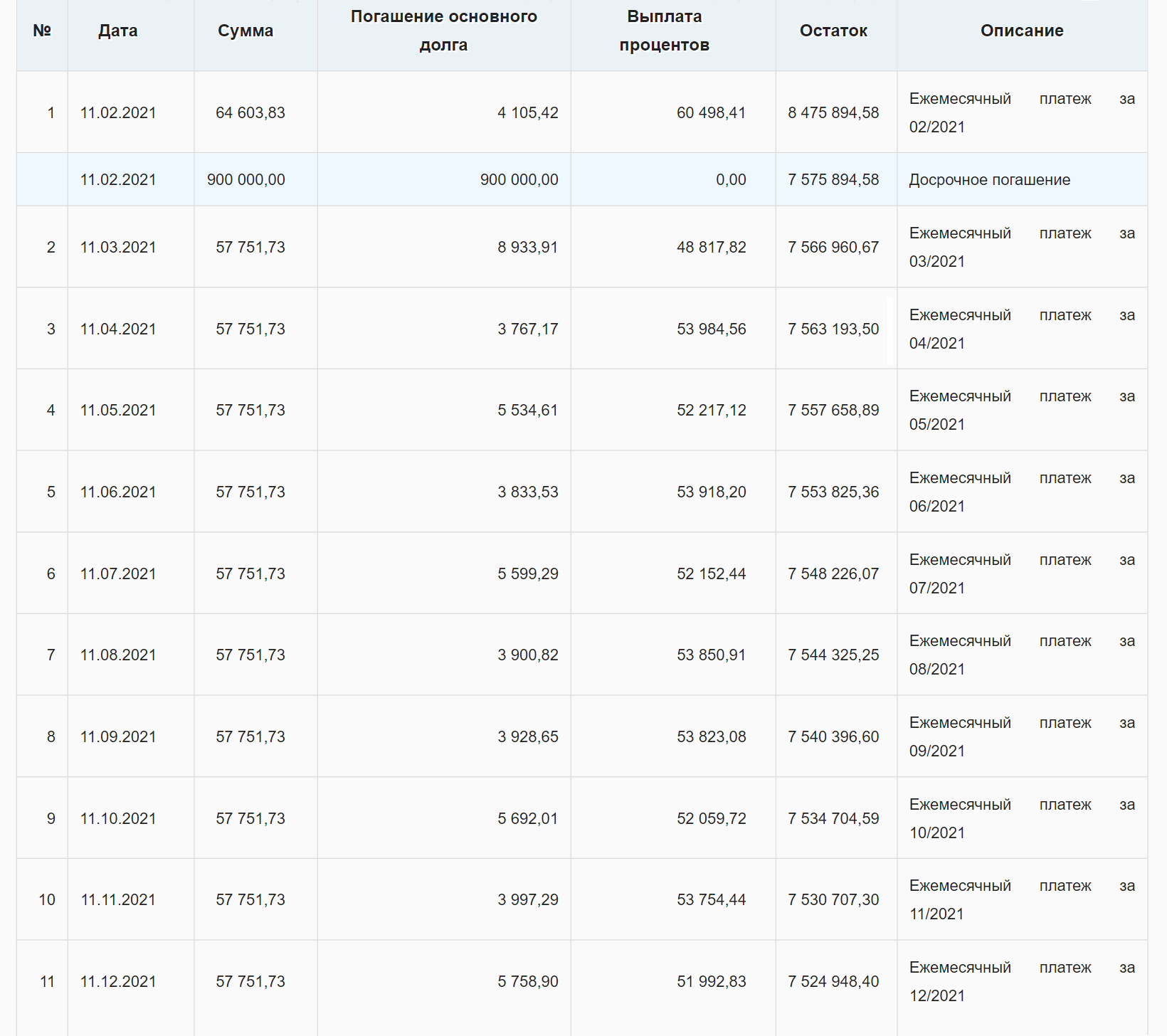Click date 11.11.2021
1167x1036 pixels.
click(118, 899)
